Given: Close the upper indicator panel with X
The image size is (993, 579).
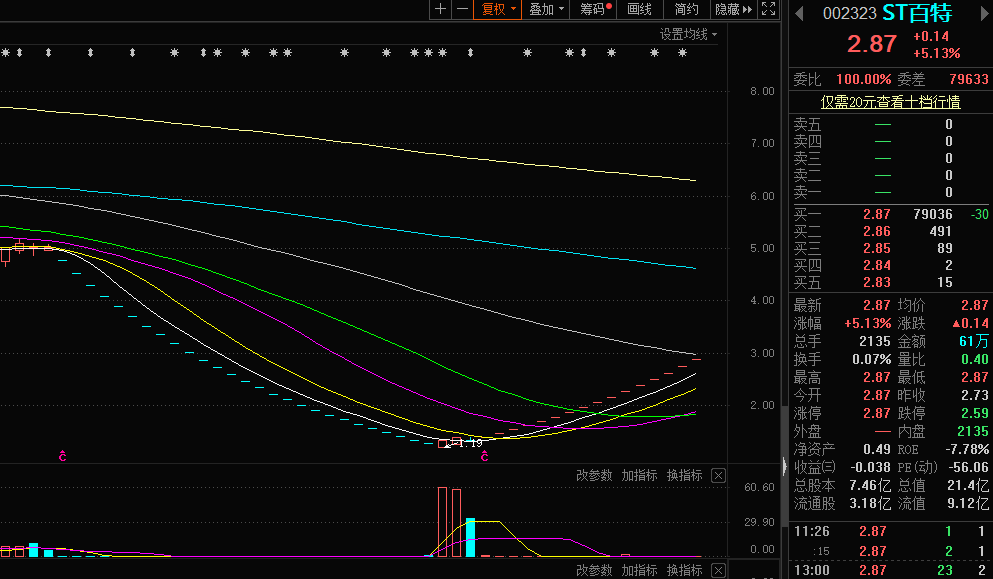Looking at the screenshot, I should pyautogui.click(x=718, y=476).
